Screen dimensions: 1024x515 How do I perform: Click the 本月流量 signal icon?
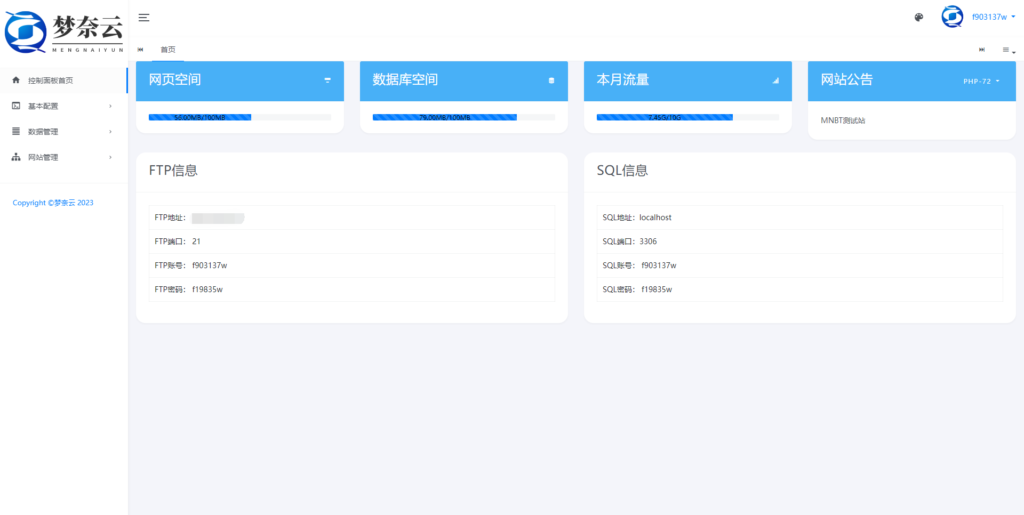coord(776,80)
